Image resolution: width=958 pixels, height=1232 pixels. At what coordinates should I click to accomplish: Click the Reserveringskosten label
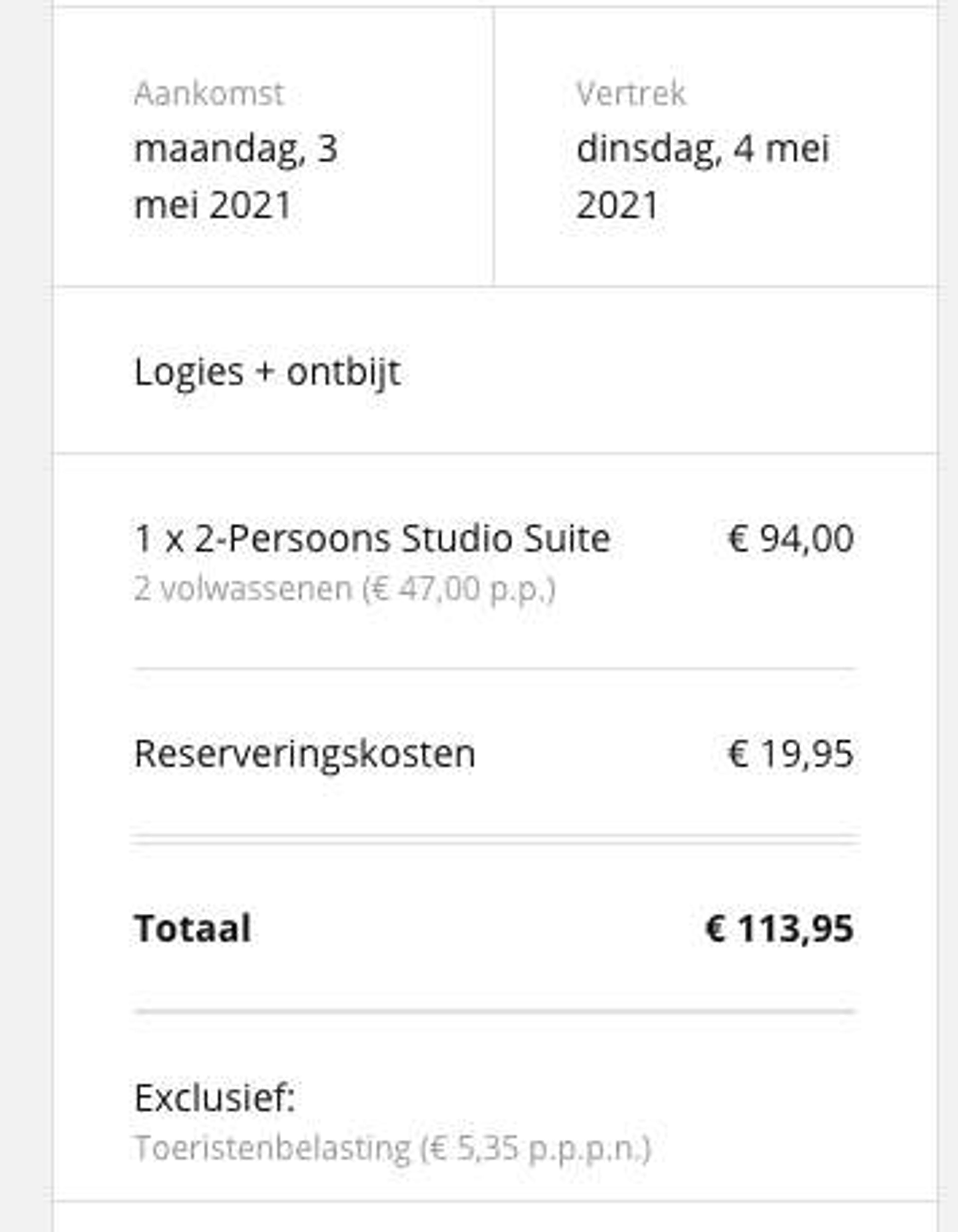coord(305,754)
